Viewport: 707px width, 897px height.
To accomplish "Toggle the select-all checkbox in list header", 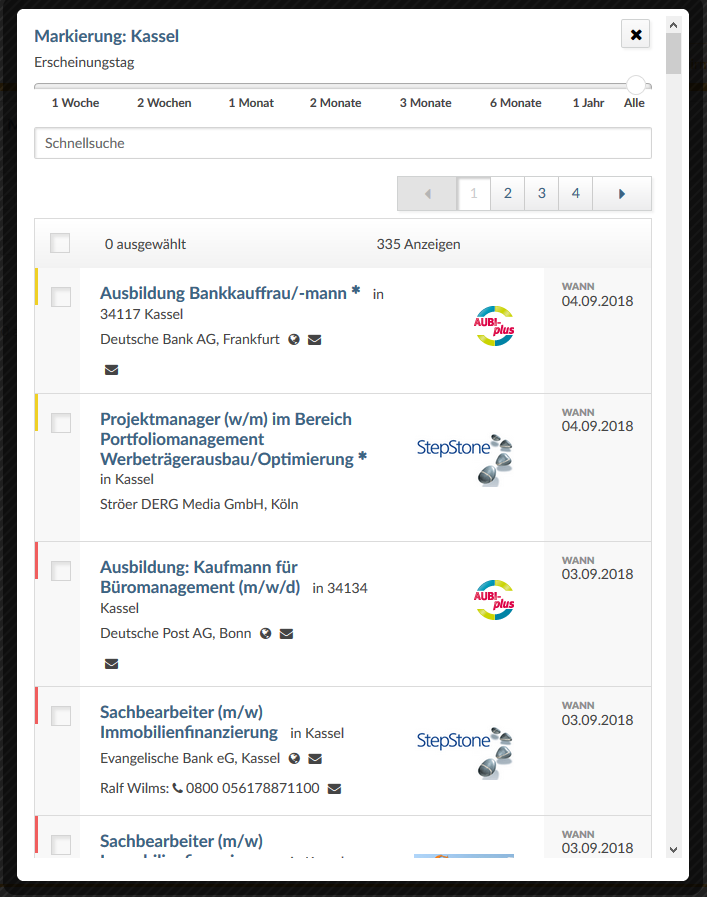I will pyautogui.click(x=61, y=244).
